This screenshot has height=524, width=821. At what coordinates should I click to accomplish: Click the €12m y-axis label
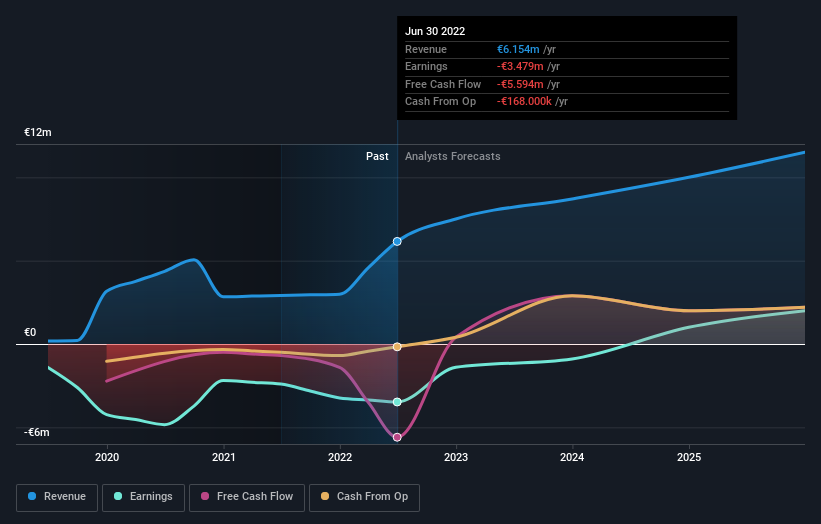[38, 132]
